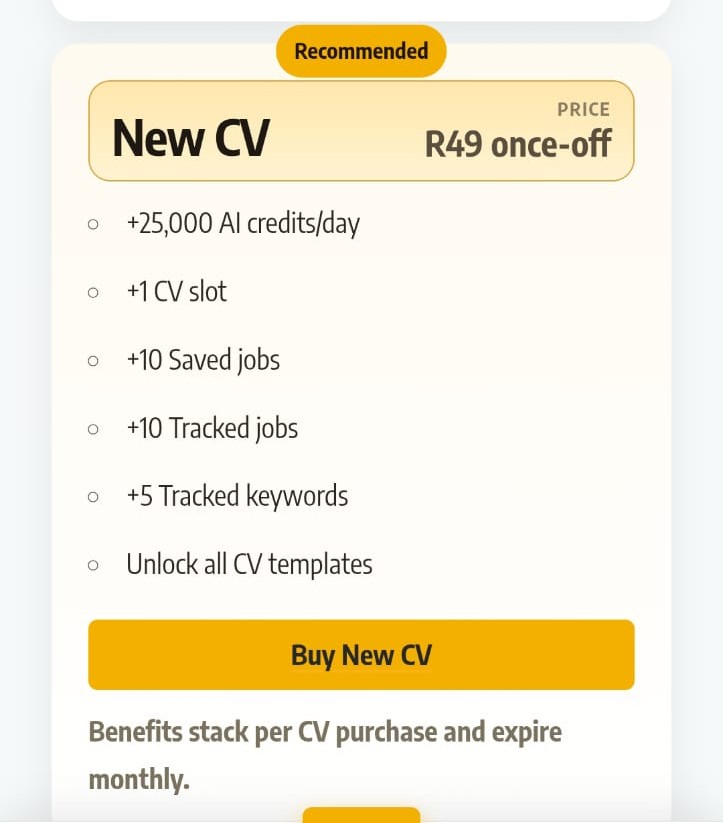Click bullet marker beside AI credits/day

[x=93, y=224]
